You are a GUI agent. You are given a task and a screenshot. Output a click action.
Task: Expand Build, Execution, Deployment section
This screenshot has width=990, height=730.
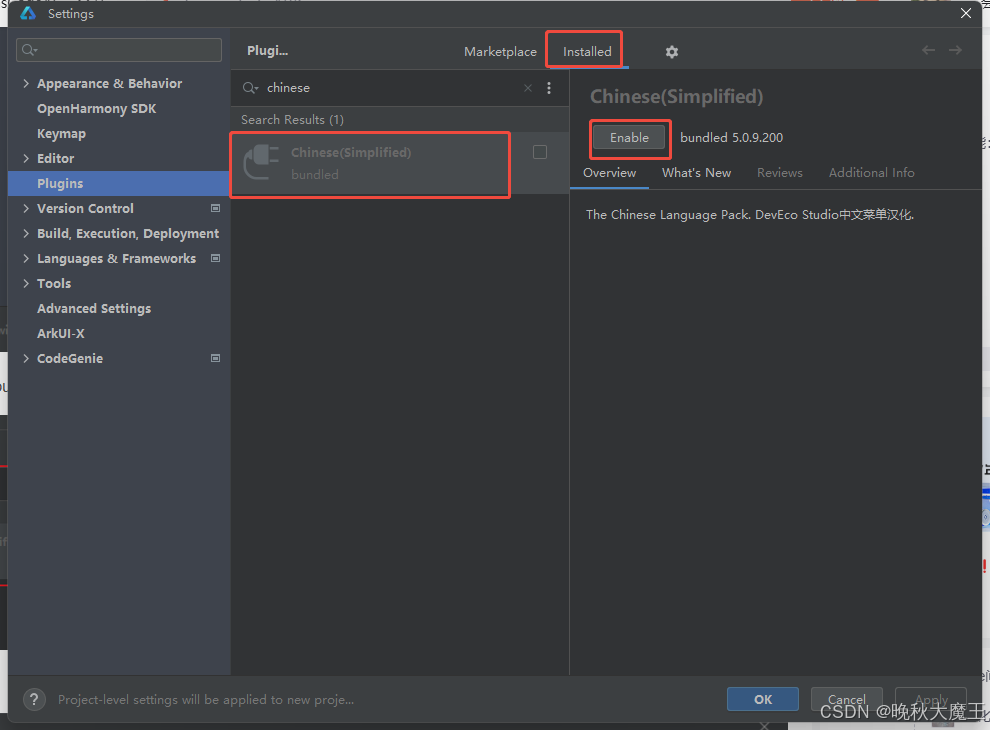26,233
